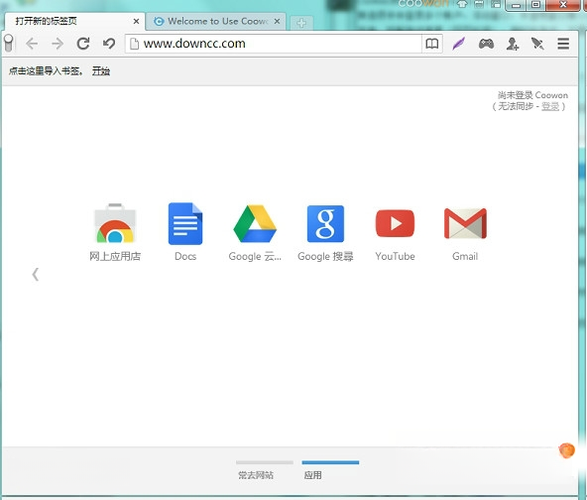Click the left chevron to previous page
Screen dimensions: 587x500
tap(35, 274)
